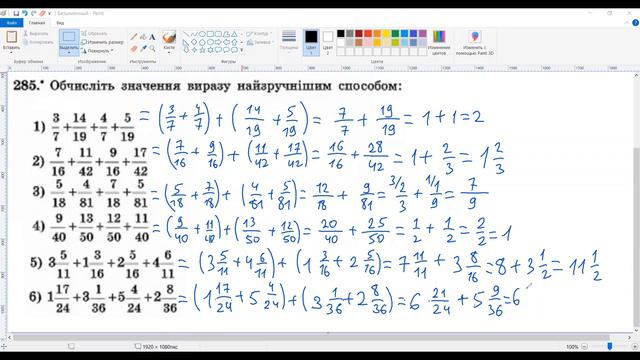Open the Select tool dropdown arrow
The width and height of the screenshot is (640, 360).
(x=69, y=53)
